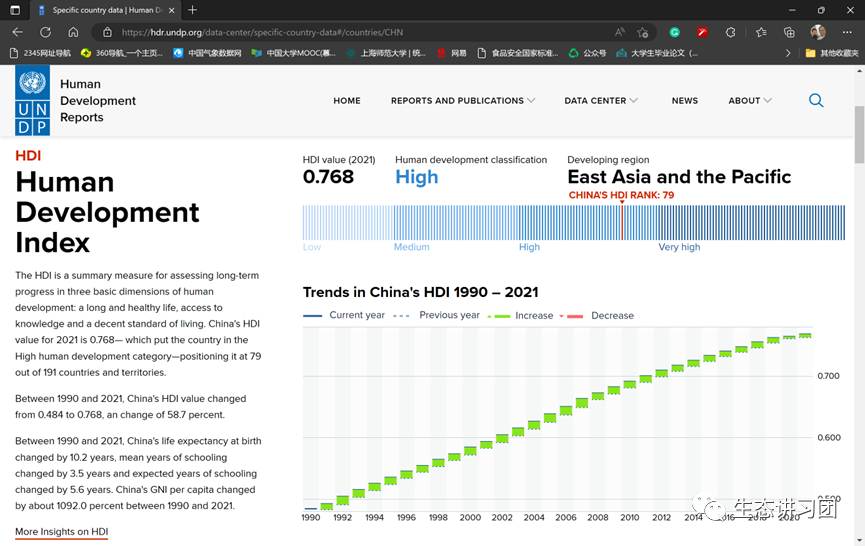Open the Read aloud icon in address bar

[620, 32]
